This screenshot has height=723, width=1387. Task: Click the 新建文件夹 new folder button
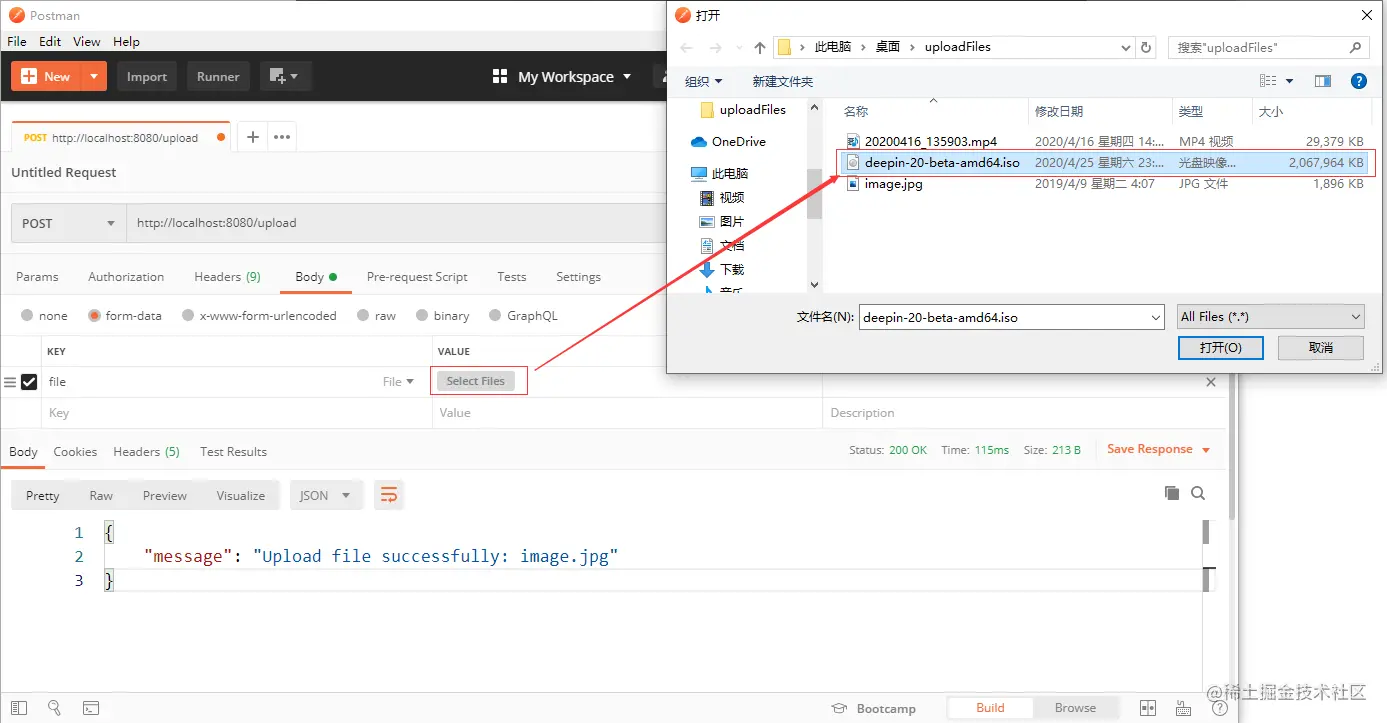783,81
